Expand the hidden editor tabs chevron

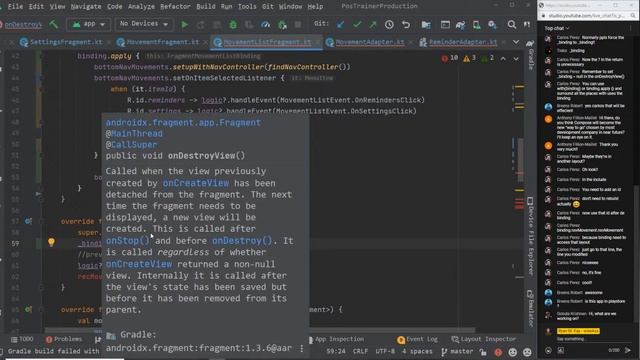point(516,42)
